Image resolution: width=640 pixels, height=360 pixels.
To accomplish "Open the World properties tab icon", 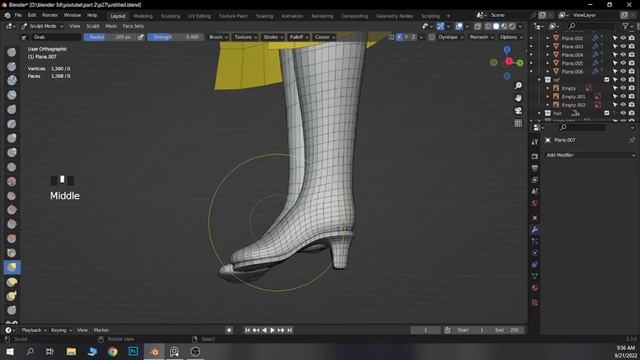I will pos(535,203).
